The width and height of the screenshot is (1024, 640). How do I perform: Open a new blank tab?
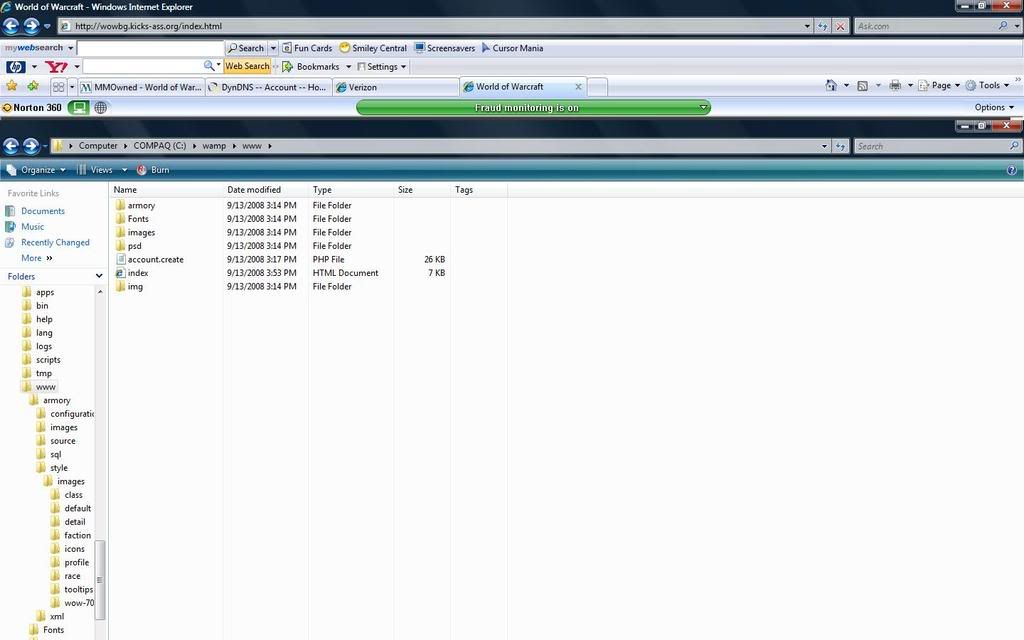point(597,87)
